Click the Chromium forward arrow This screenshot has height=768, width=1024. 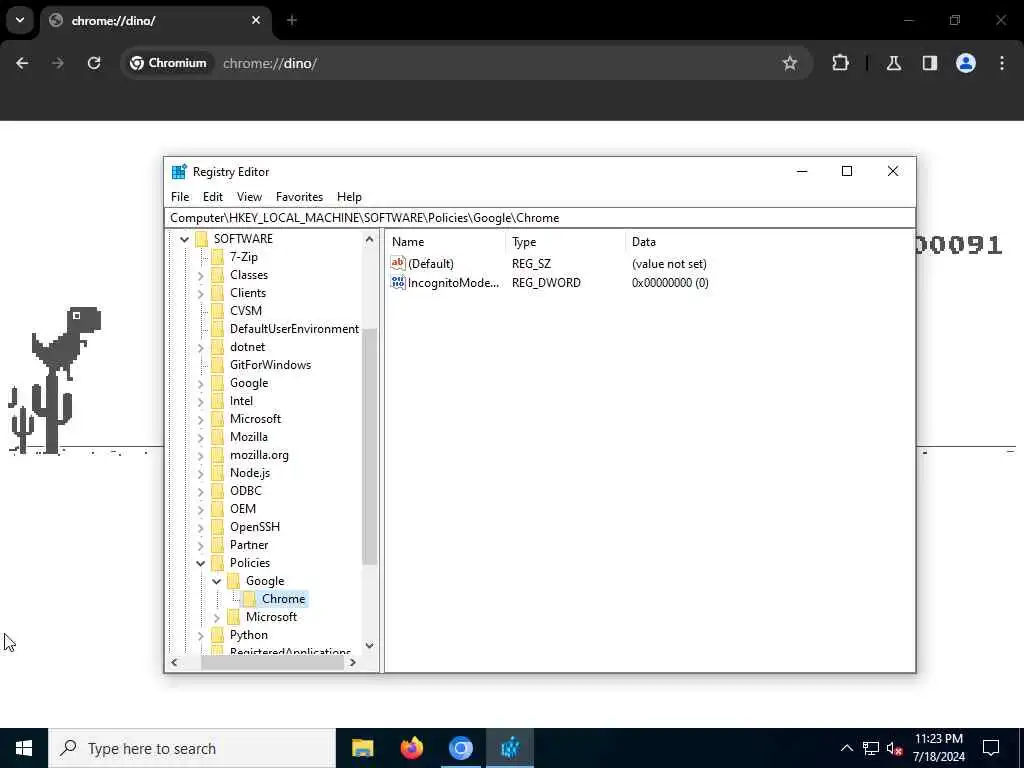(57, 63)
